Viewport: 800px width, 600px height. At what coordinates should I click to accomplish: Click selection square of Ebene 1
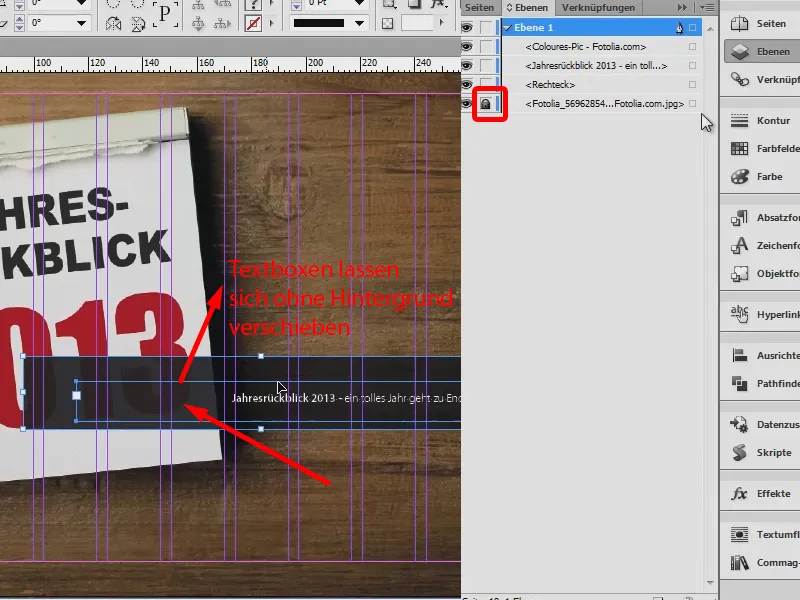pos(692,28)
